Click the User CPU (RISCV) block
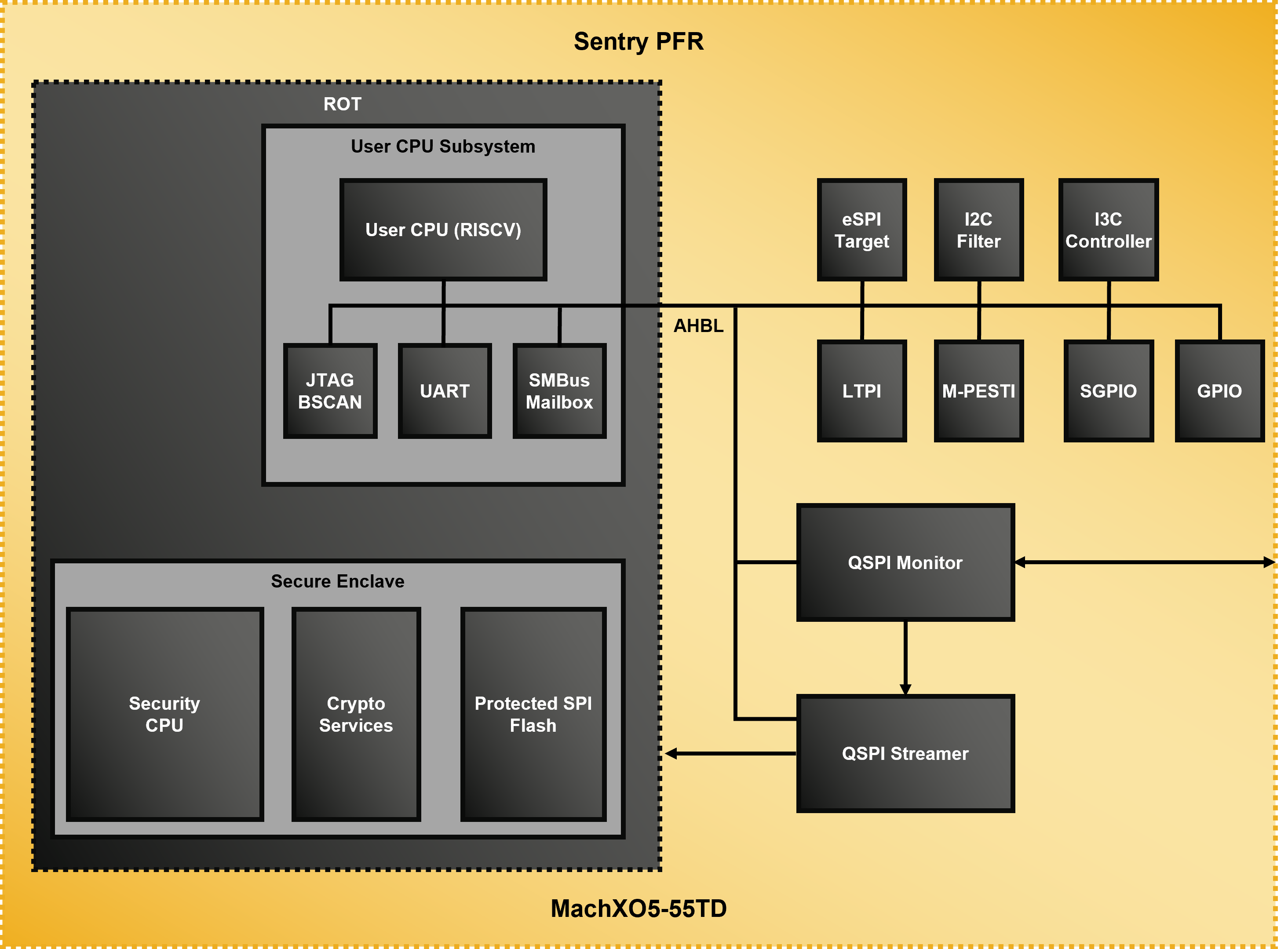Screen dimensions: 1288x949 443,230
